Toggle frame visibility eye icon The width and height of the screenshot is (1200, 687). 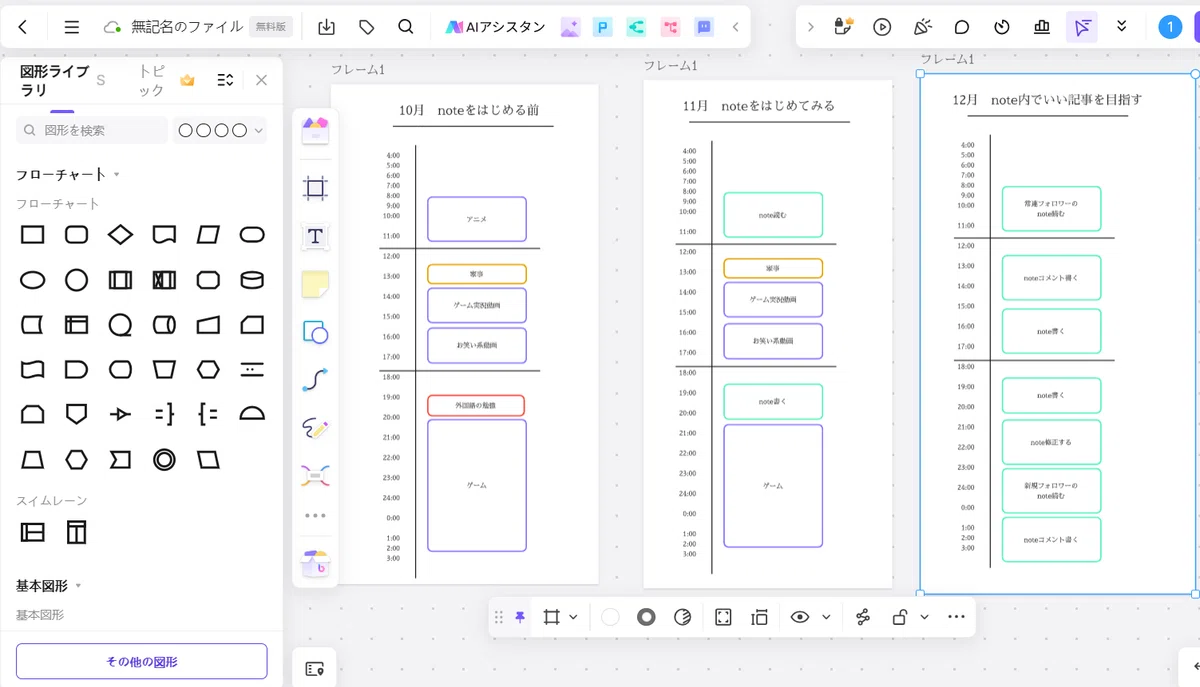[x=799, y=617]
